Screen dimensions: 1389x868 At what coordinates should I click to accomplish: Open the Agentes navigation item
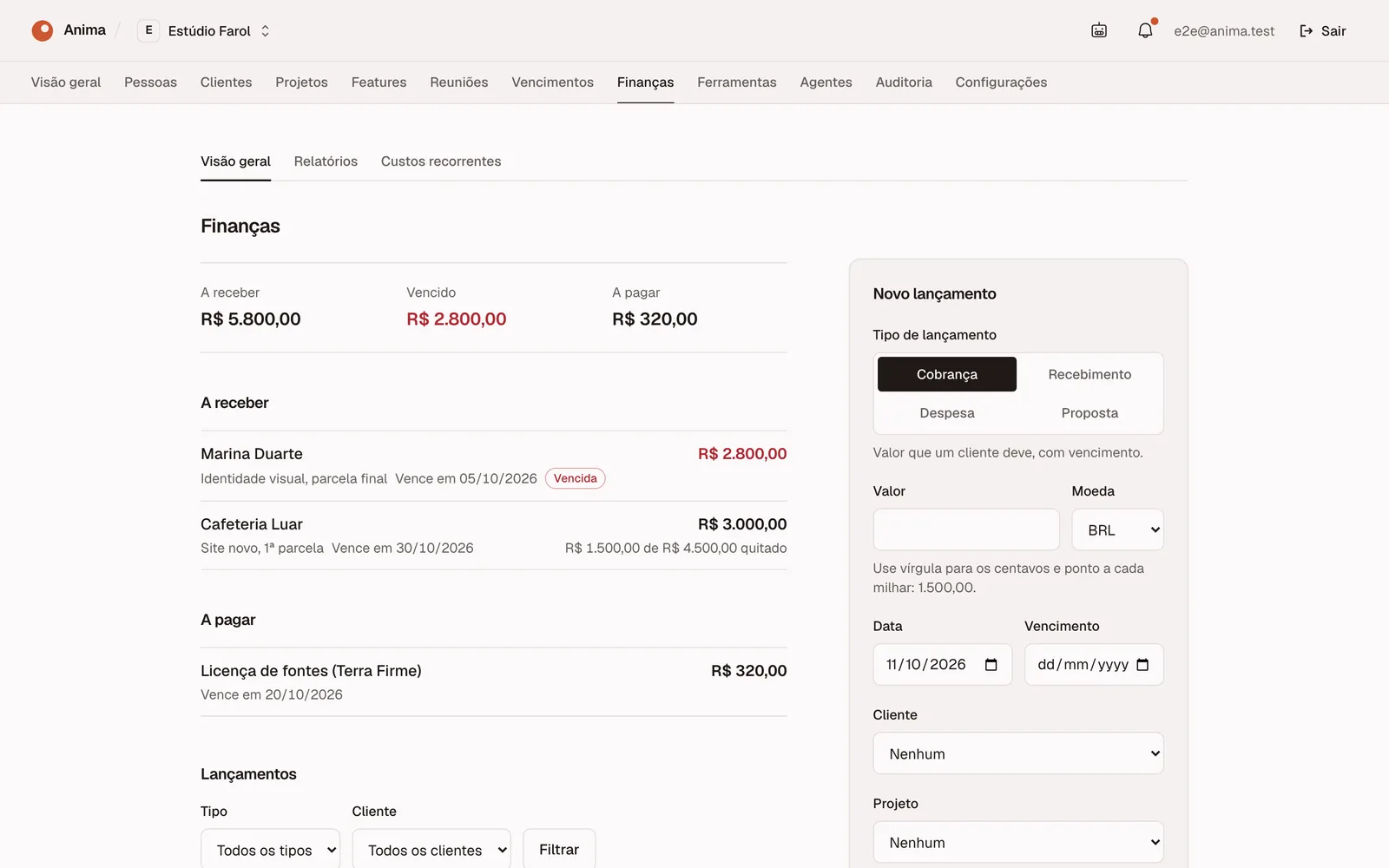coord(826,82)
